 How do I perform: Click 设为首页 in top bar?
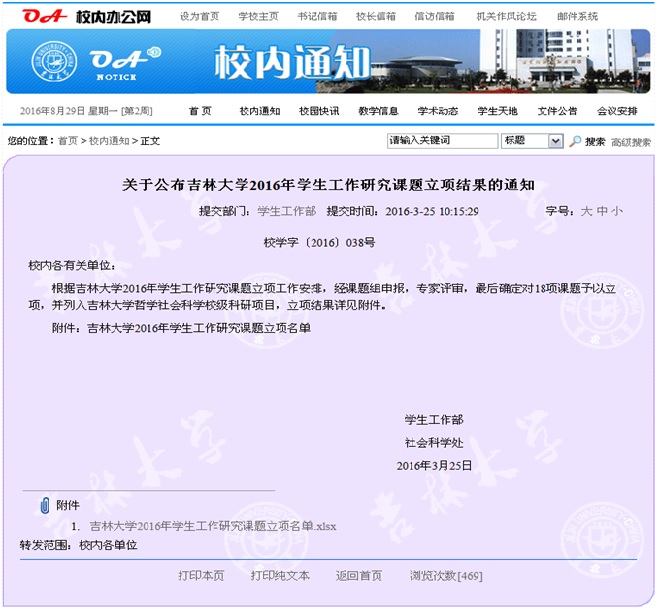point(199,16)
